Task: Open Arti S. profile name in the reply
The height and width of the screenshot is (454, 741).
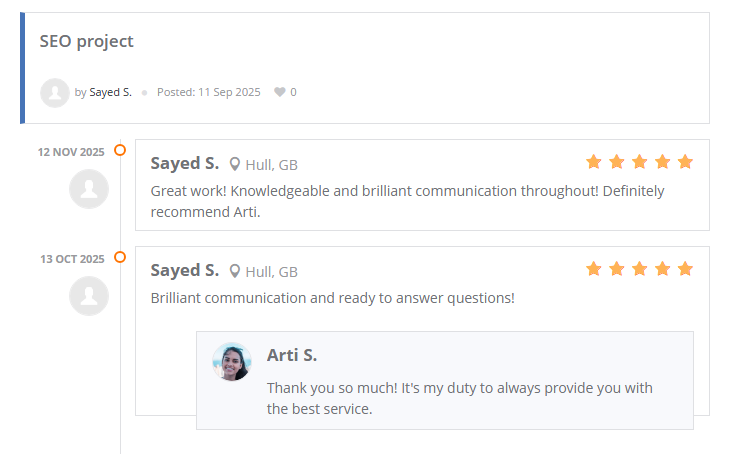Action: pyautogui.click(x=292, y=355)
